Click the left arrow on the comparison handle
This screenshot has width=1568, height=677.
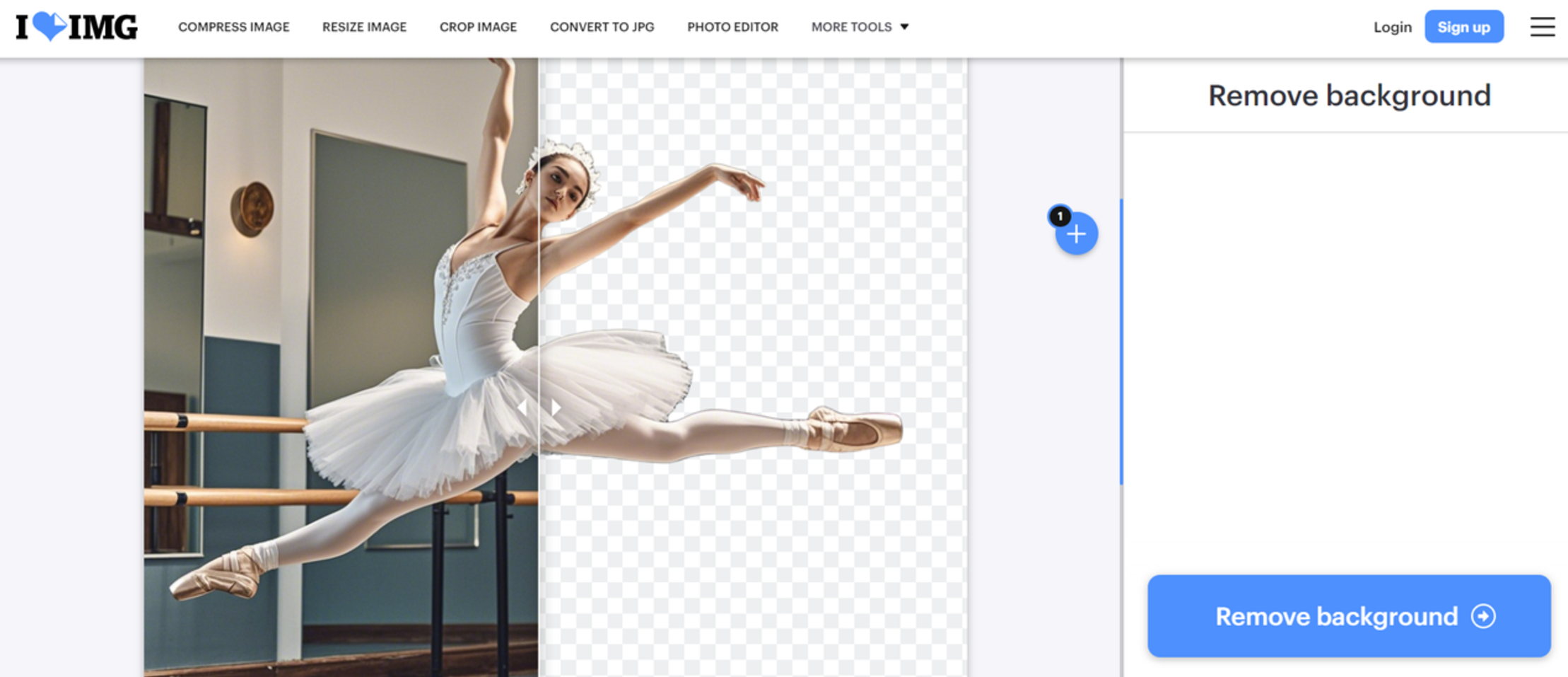pyautogui.click(x=524, y=407)
